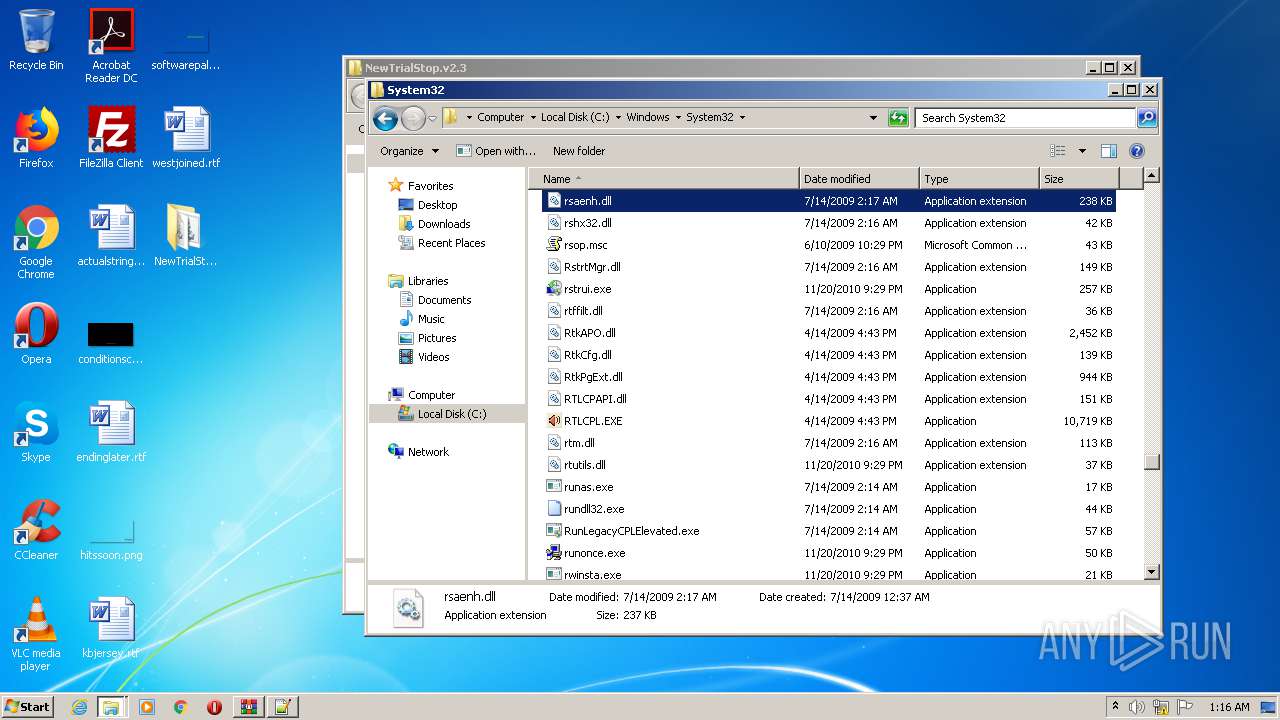
Task: Select Pictures library
Action: point(437,338)
